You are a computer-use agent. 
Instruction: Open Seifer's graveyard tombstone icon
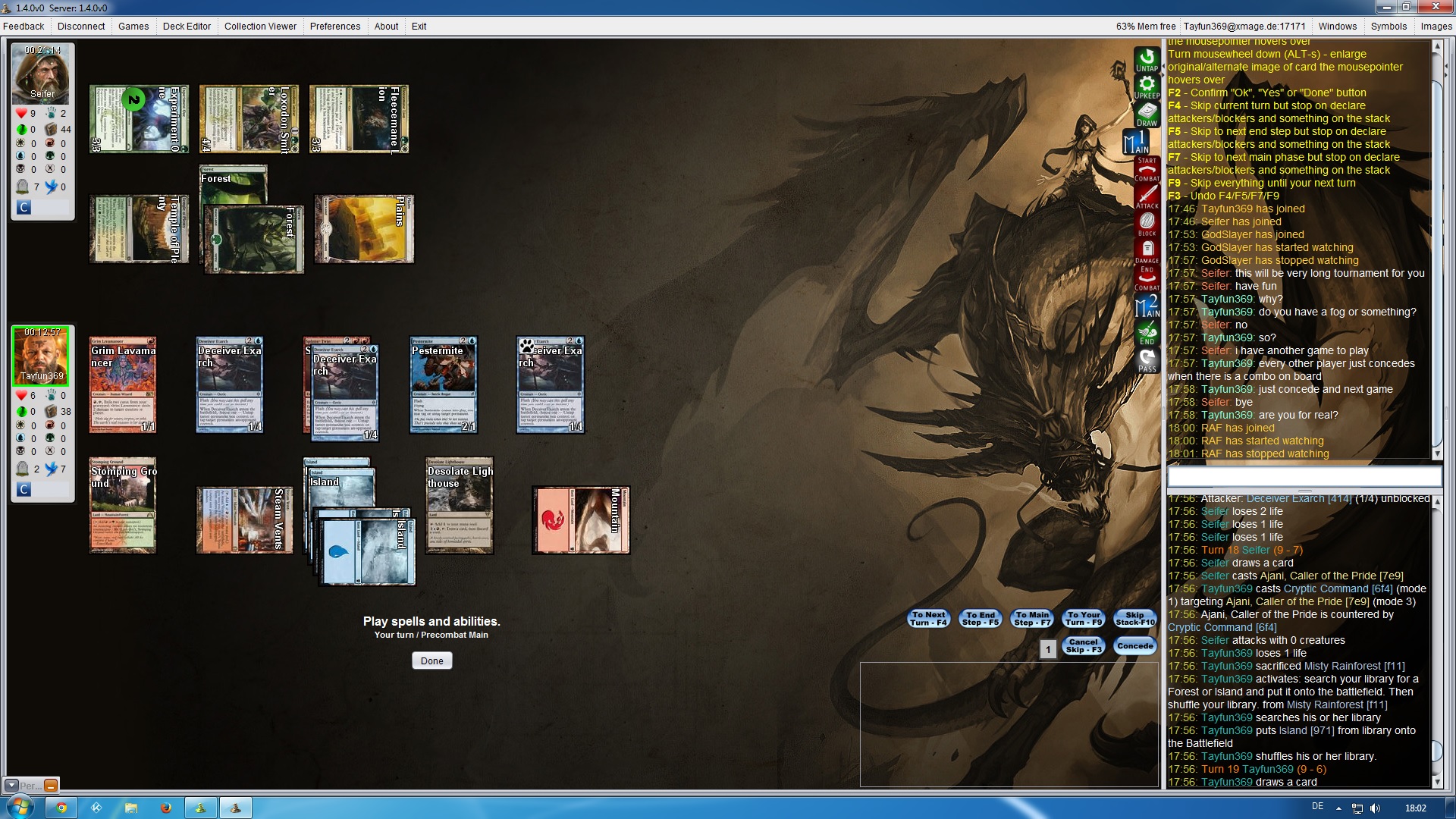click(x=22, y=187)
